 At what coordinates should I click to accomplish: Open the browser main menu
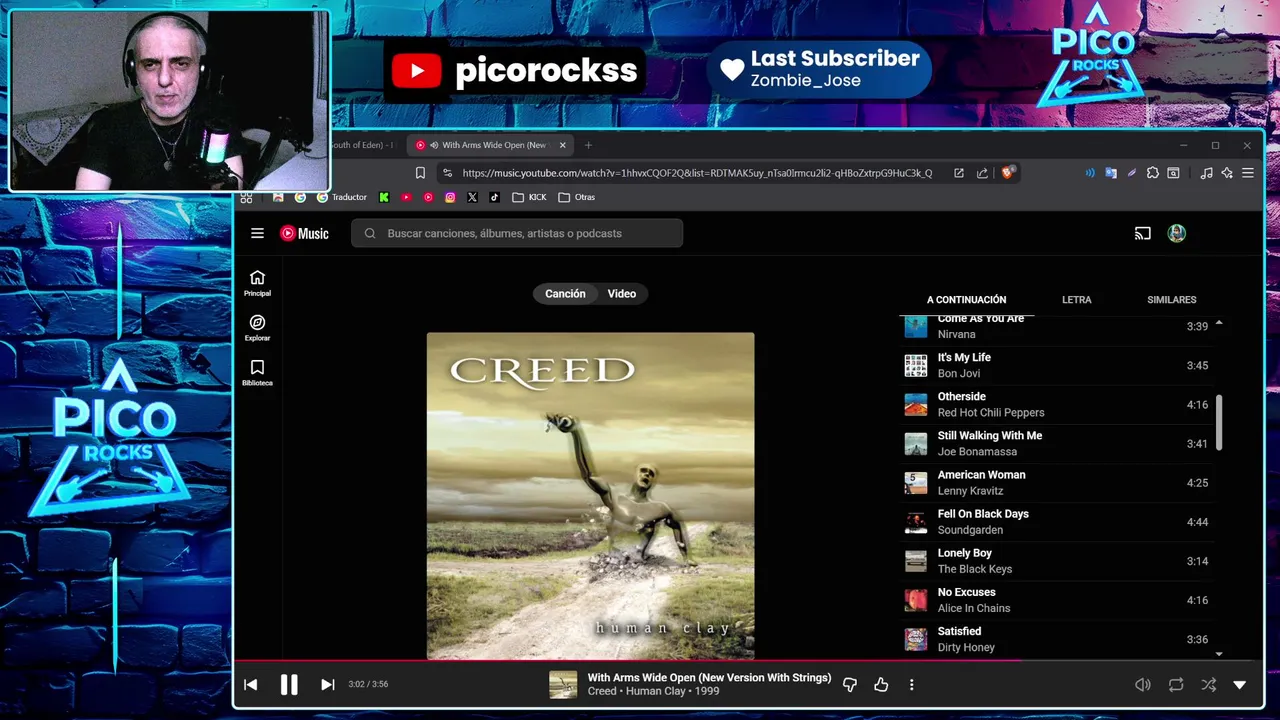point(1248,173)
